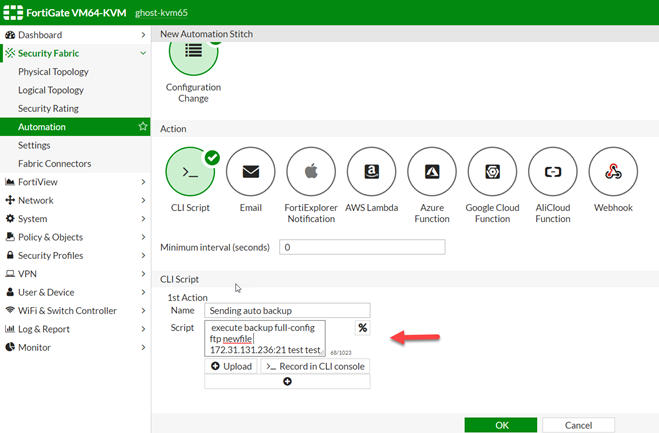Expand the FortiView menu chevron
The height and width of the screenshot is (433, 659).
(x=143, y=182)
